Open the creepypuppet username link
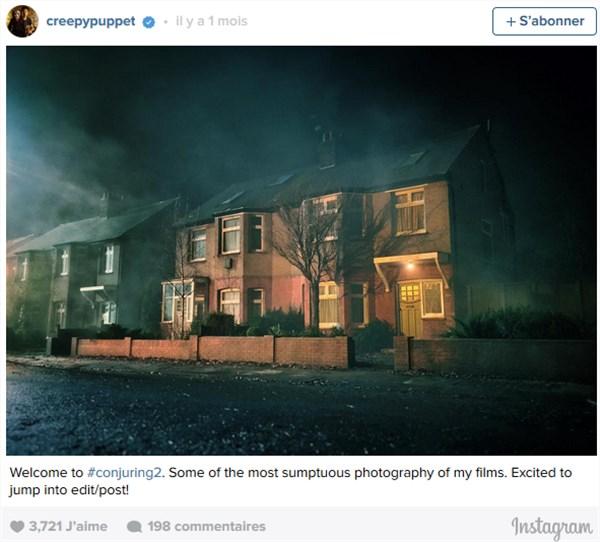 coord(91,21)
